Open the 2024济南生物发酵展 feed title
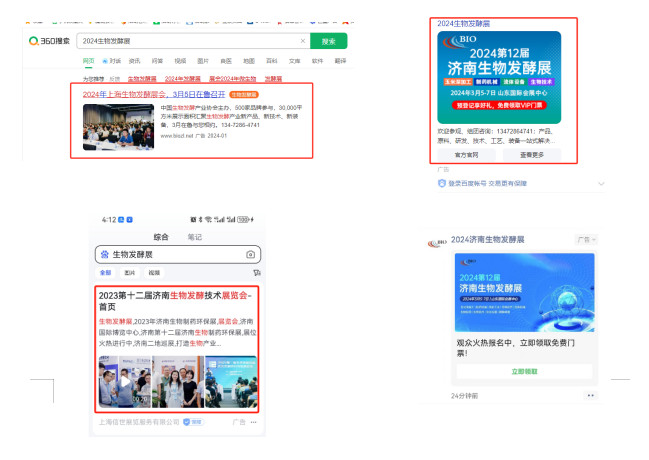 (488, 240)
